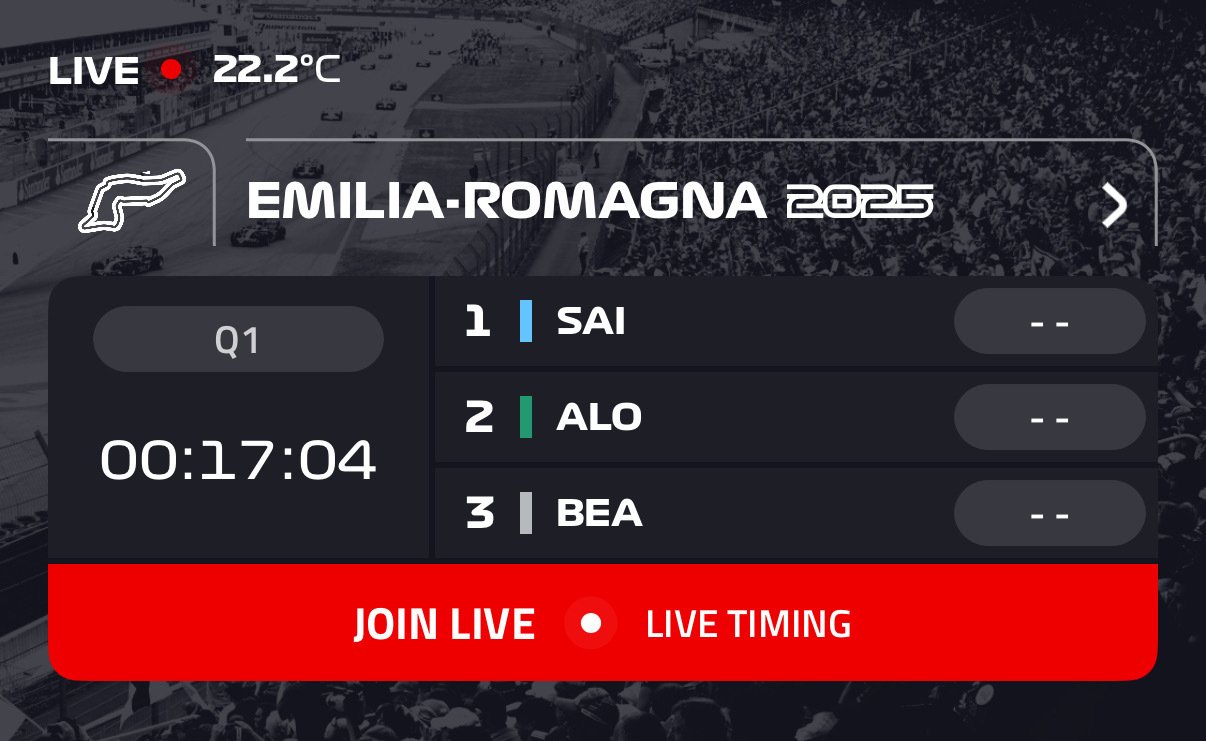The height and width of the screenshot is (741, 1206).
Task: Open the Imola circuit outline icon
Action: pyautogui.click(x=132, y=200)
